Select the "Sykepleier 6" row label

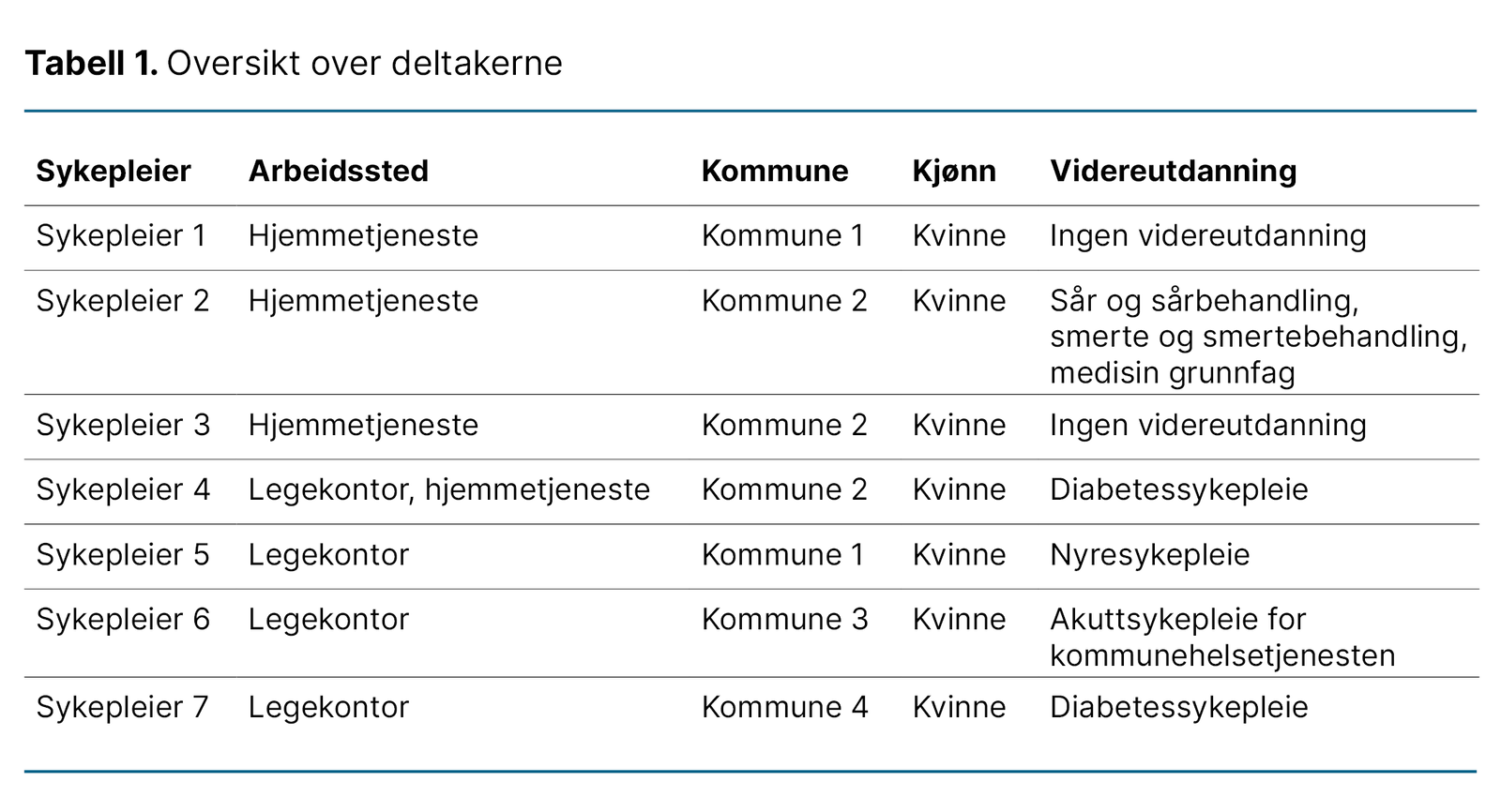coord(123,619)
